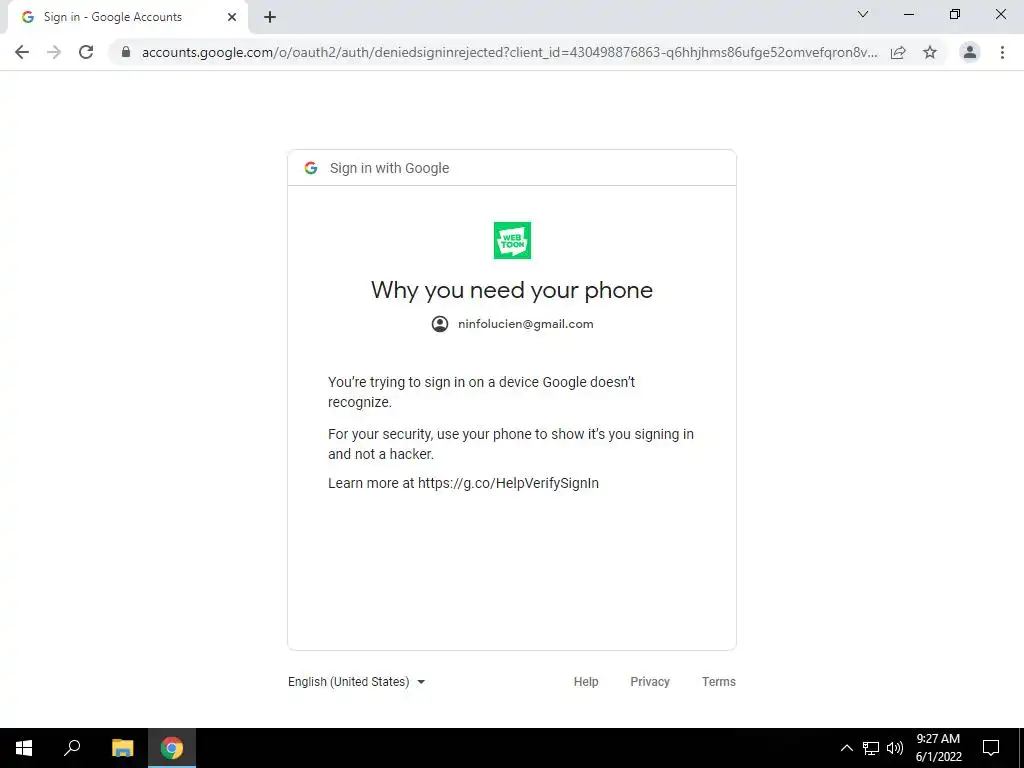Image resolution: width=1024 pixels, height=768 pixels.
Task: Open the Terms link
Action: pyautogui.click(x=718, y=682)
